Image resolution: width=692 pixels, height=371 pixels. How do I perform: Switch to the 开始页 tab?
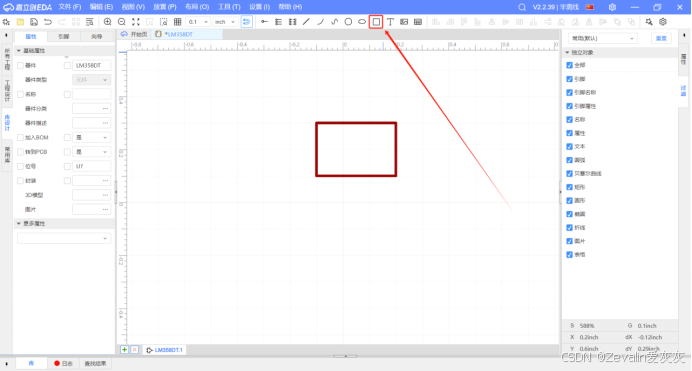point(135,34)
